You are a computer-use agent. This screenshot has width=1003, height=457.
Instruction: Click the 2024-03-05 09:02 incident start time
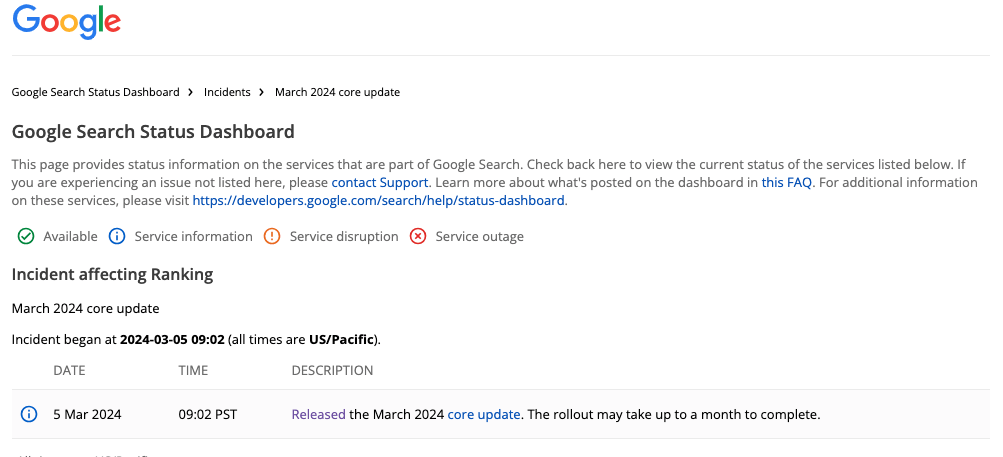pos(172,339)
